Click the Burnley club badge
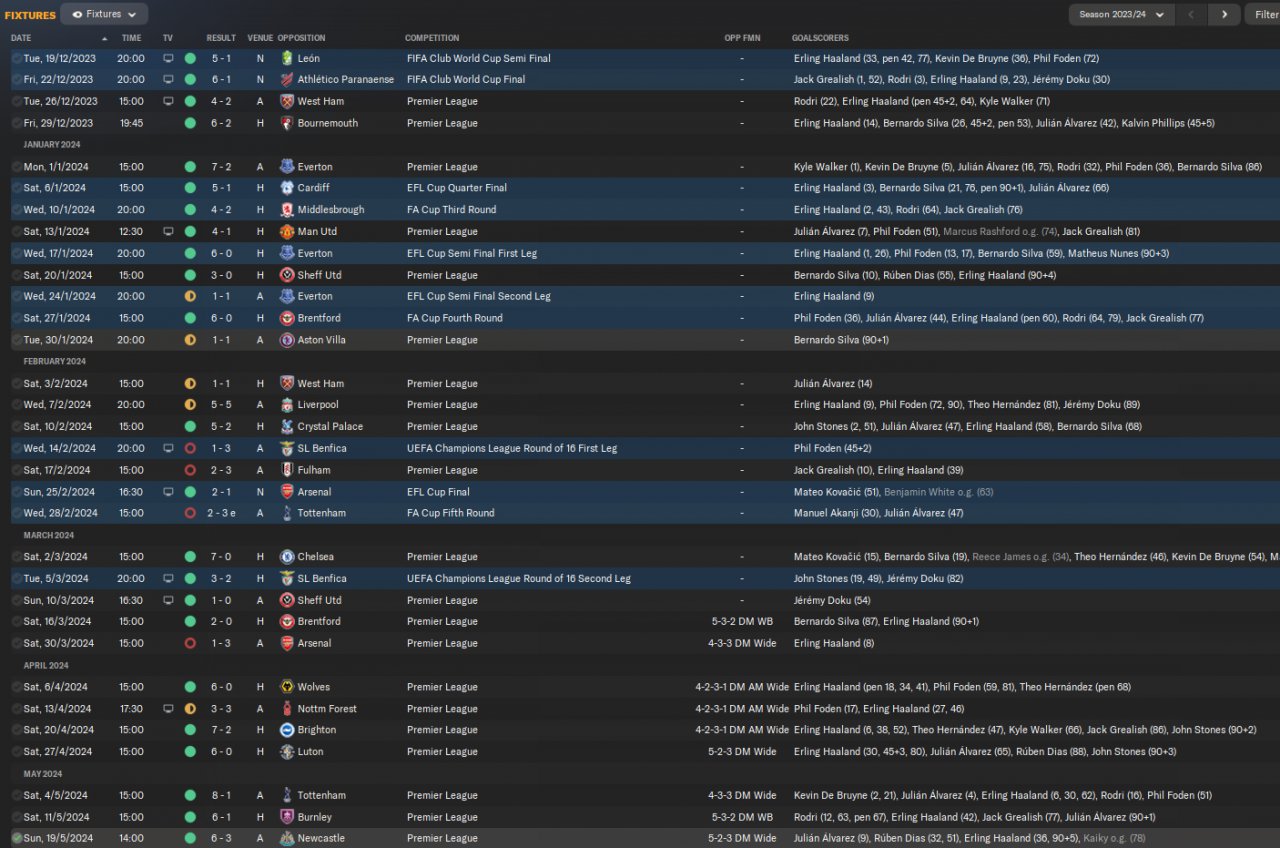 (287, 817)
